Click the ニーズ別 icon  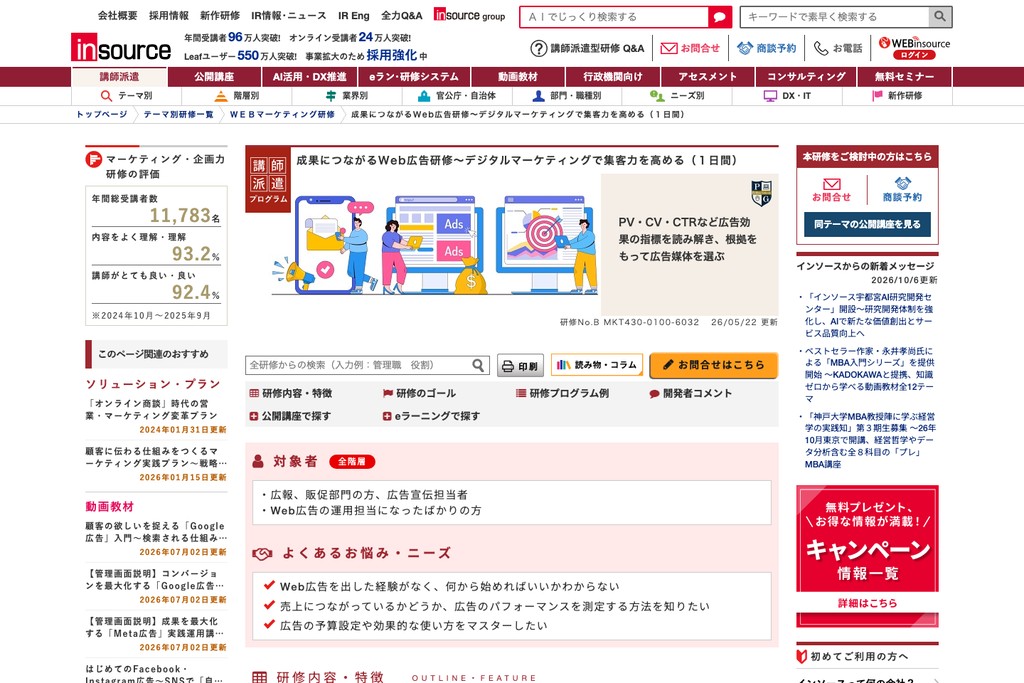point(657,96)
